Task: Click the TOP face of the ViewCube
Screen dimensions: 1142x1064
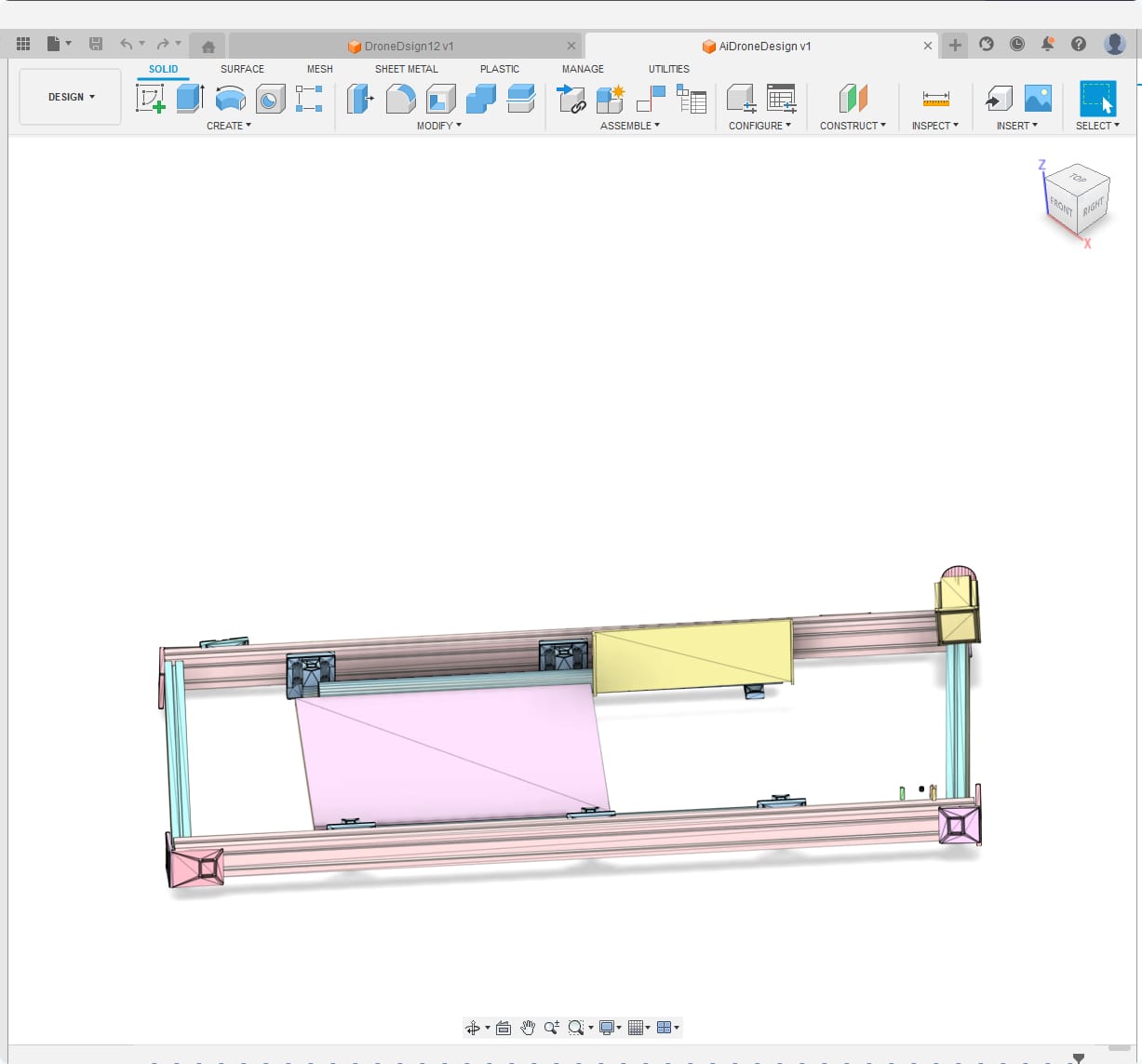Action: point(1078,179)
